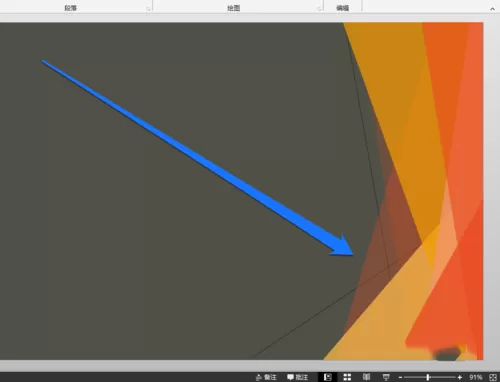The width and height of the screenshot is (500, 382).
Task: Start the slide show from status bar
Action: (386, 377)
